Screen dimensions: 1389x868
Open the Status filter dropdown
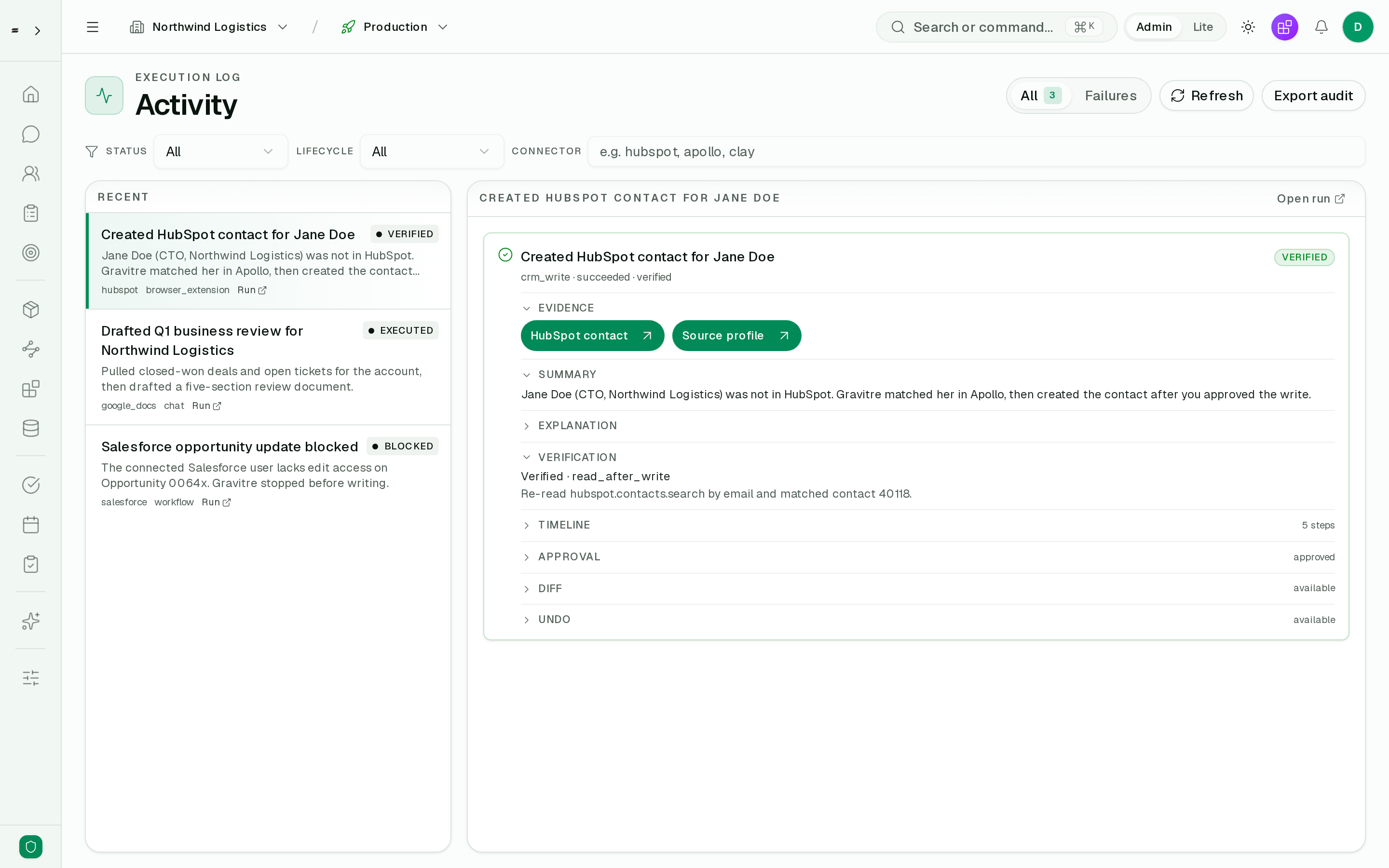(x=220, y=151)
